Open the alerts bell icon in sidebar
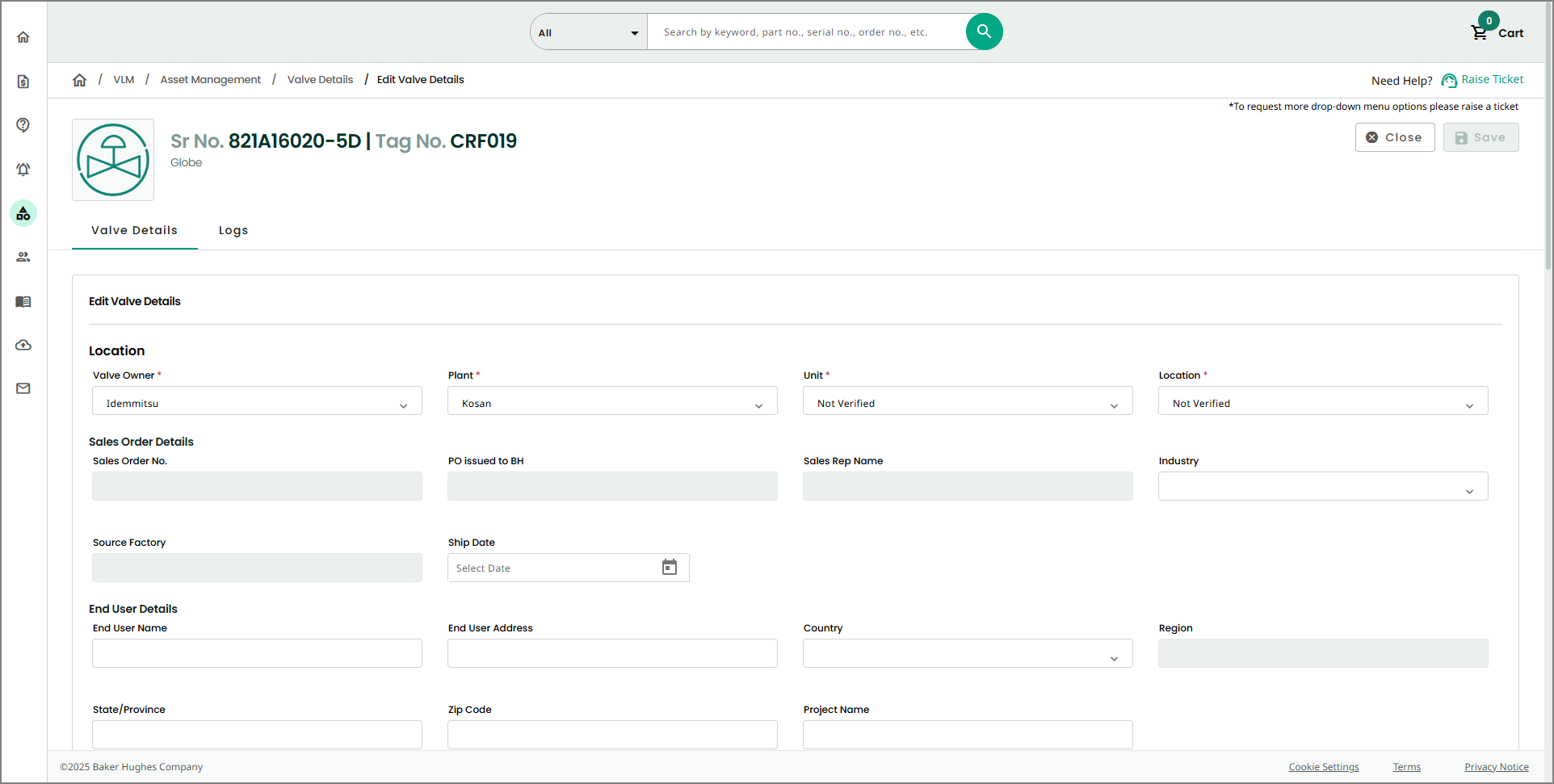1554x784 pixels. tap(23, 170)
